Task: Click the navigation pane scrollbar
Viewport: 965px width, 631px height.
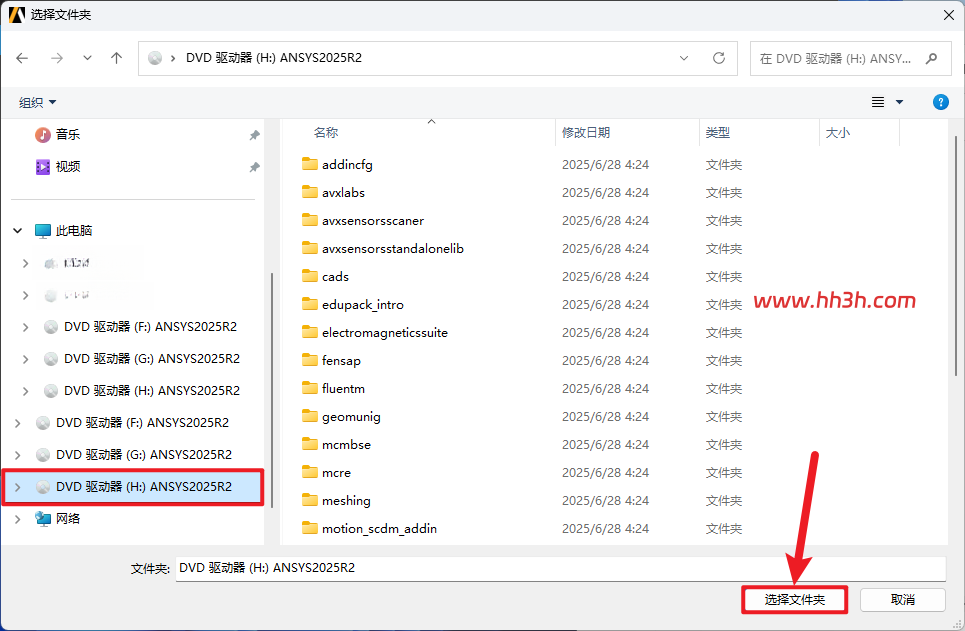Action: pos(271,390)
